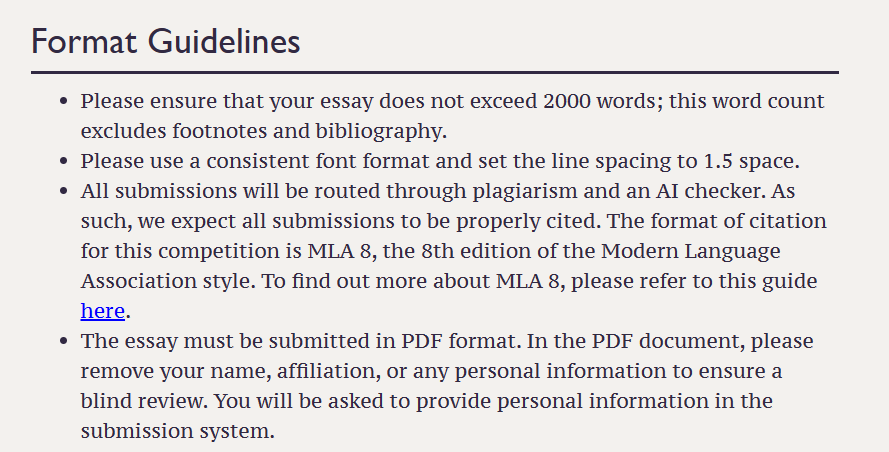Image resolution: width=889 pixels, height=452 pixels.
Task: Click the bullet before 'Please use a consistent'
Action: point(64,162)
